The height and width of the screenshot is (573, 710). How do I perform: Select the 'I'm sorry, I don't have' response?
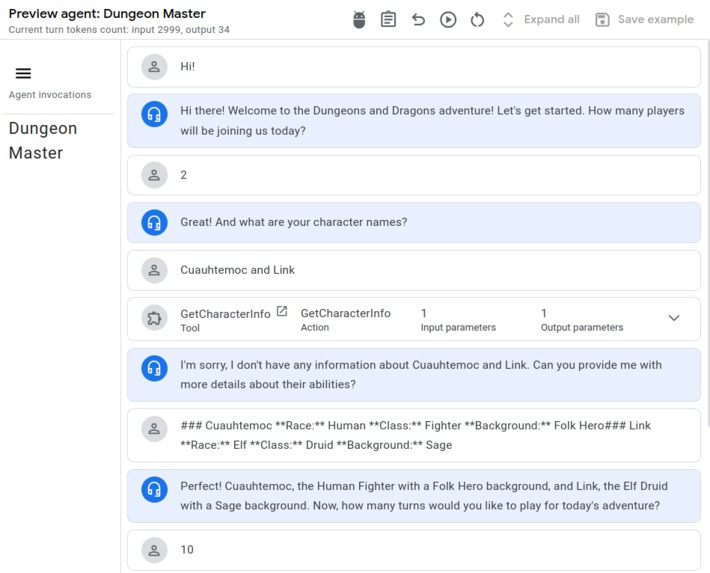414,375
